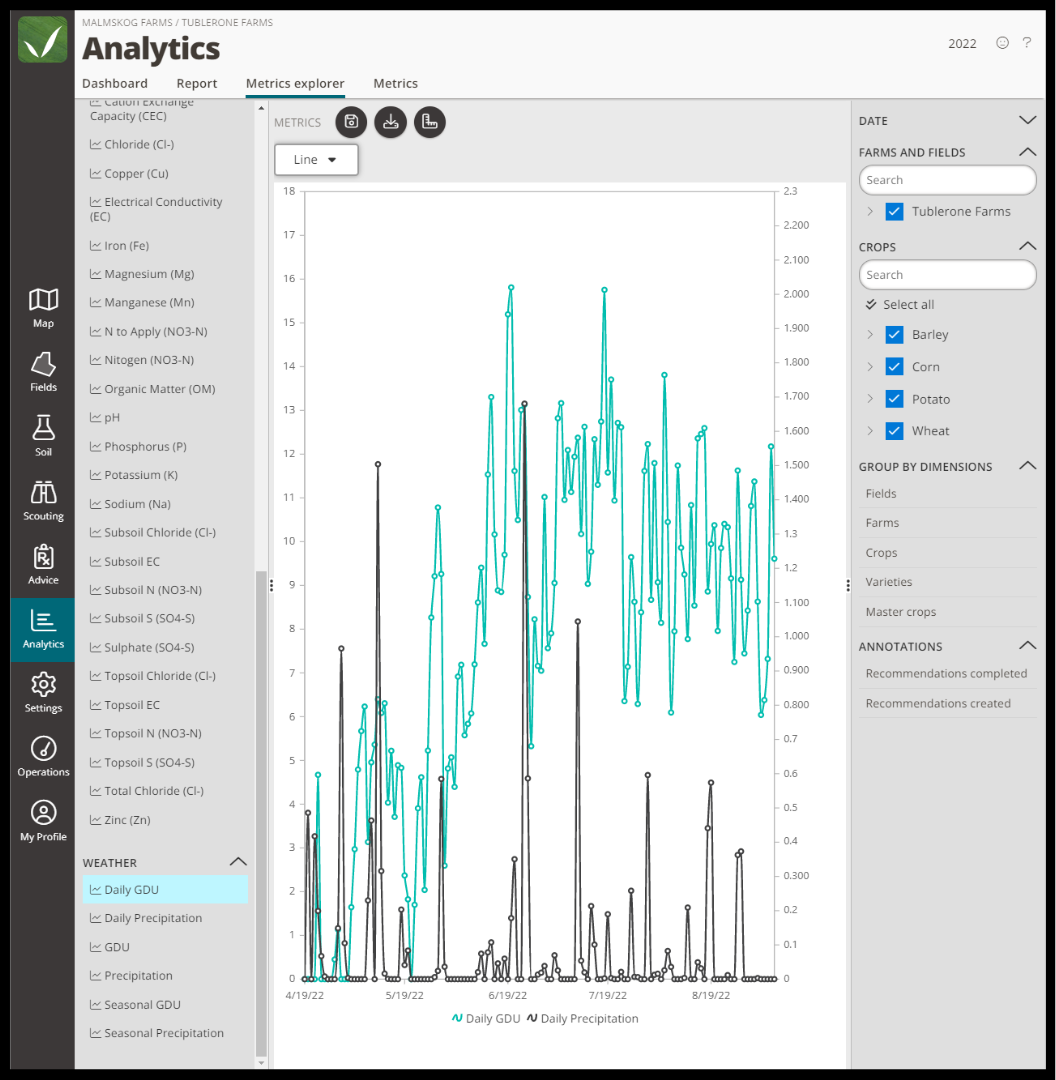The height and width of the screenshot is (1080, 1056).
Task: Open the Line chart type dropdown
Action: (x=316, y=160)
